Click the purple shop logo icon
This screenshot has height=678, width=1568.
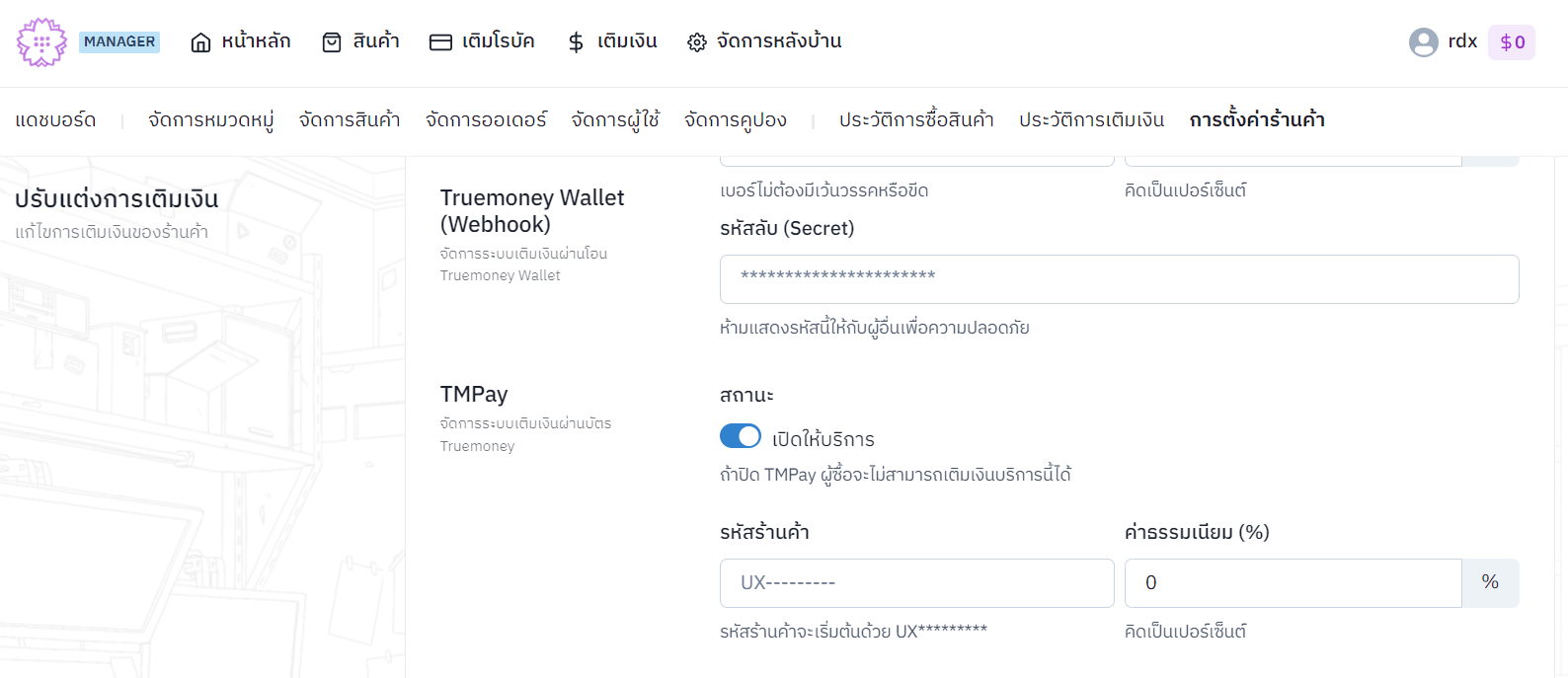pyautogui.click(x=41, y=42)
